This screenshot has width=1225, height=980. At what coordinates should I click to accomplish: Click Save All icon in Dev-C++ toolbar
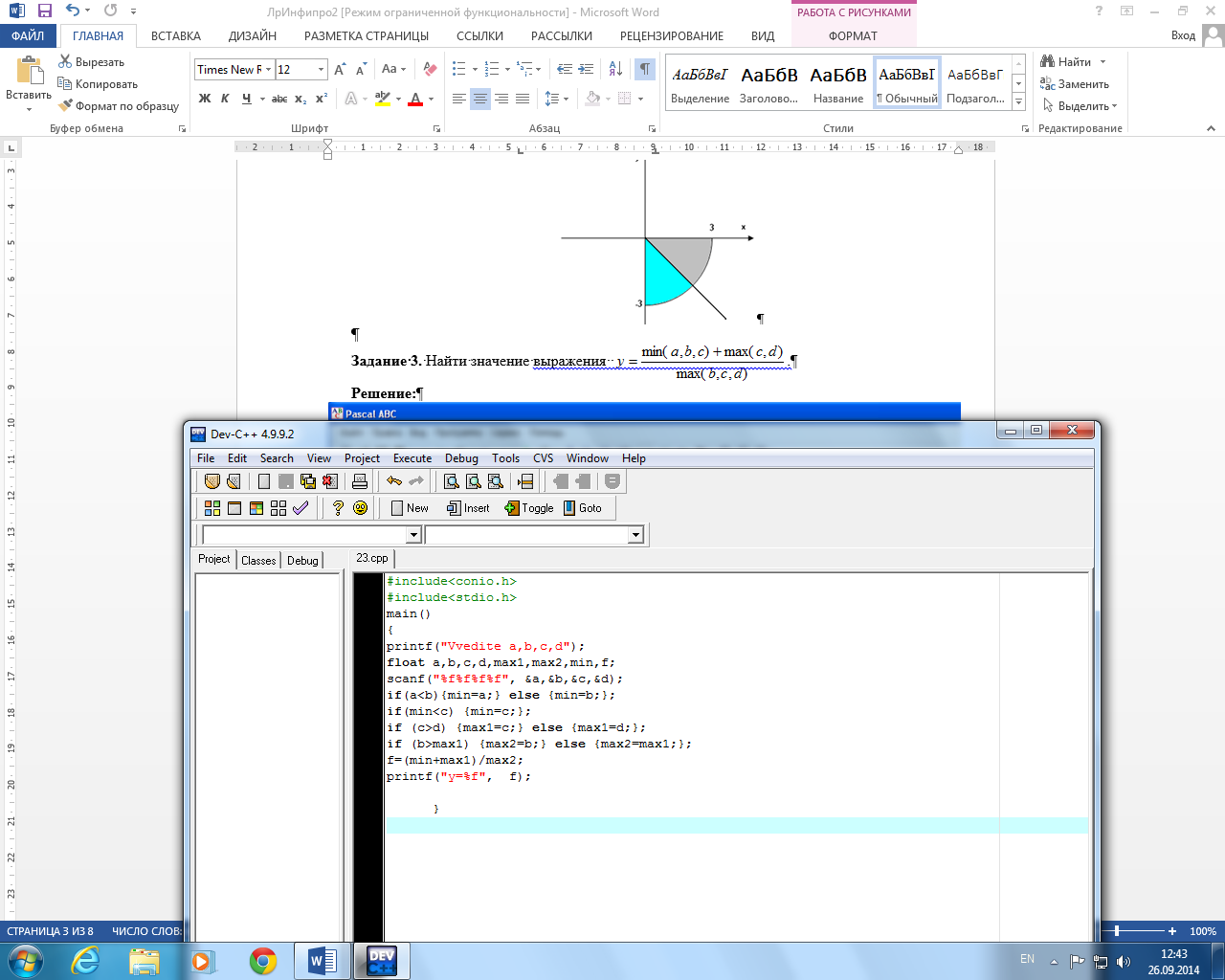[307, 481]
